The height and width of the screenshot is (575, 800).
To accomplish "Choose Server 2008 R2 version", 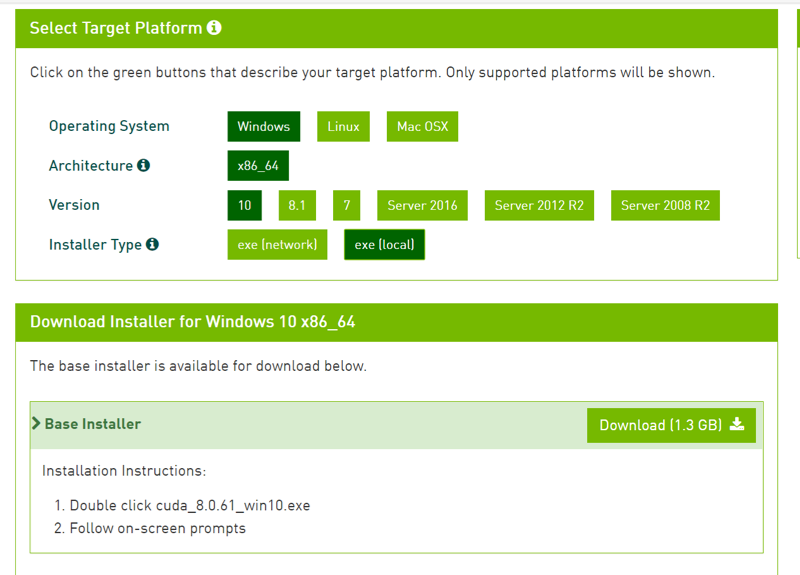I will coord(665,205).
